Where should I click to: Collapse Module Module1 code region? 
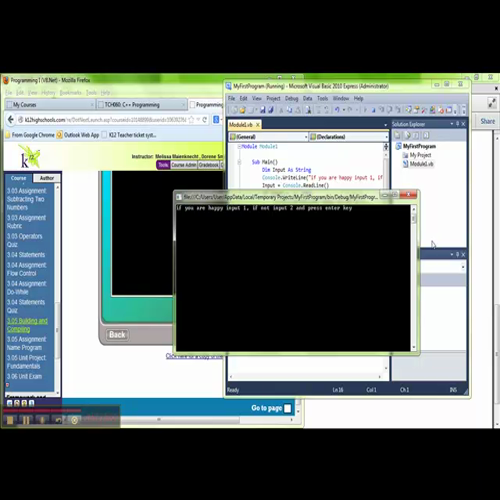(x=239, y=146)
